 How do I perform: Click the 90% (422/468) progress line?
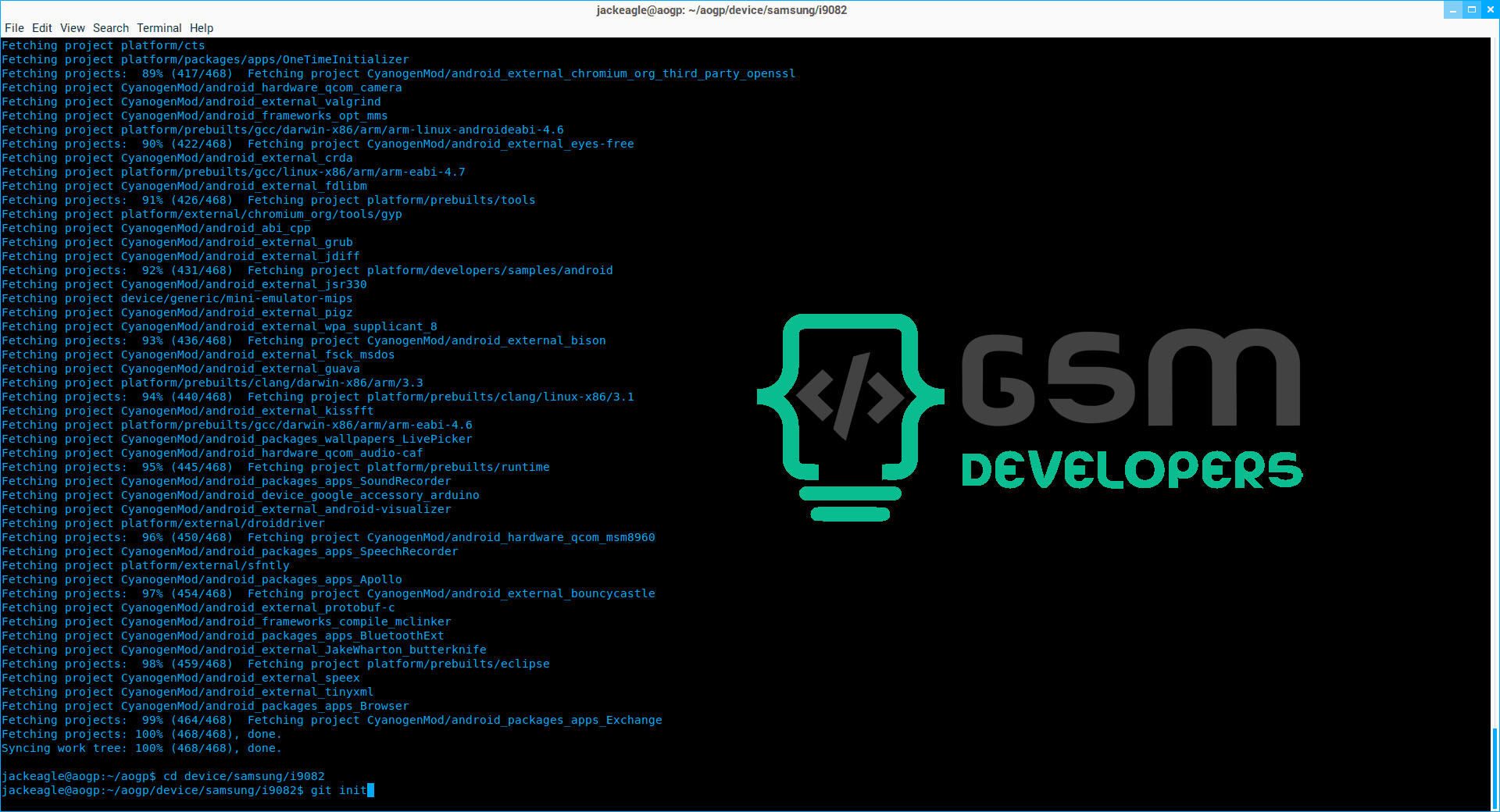pos(318,144)
